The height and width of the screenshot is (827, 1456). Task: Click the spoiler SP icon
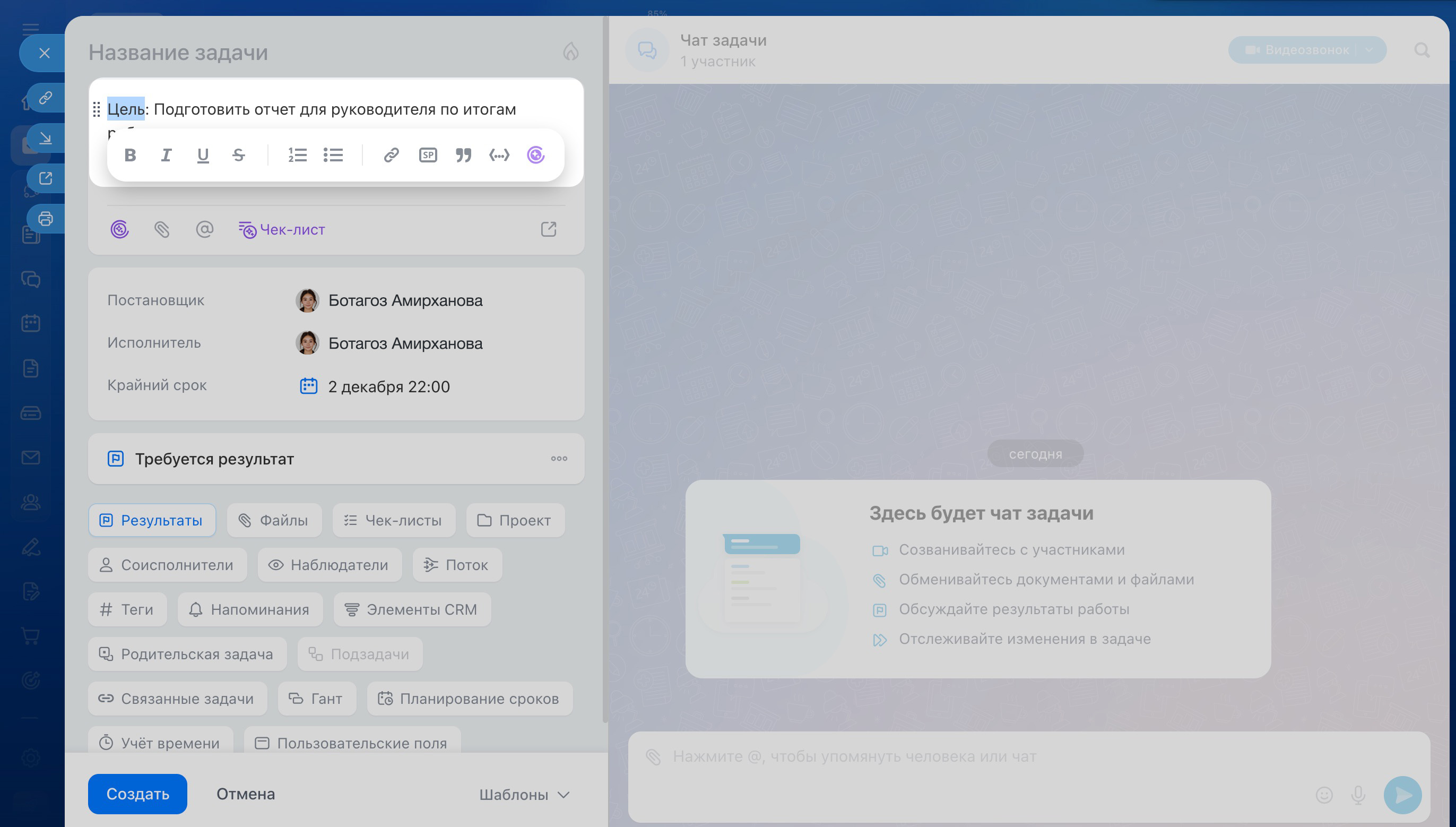pos(428,155)
